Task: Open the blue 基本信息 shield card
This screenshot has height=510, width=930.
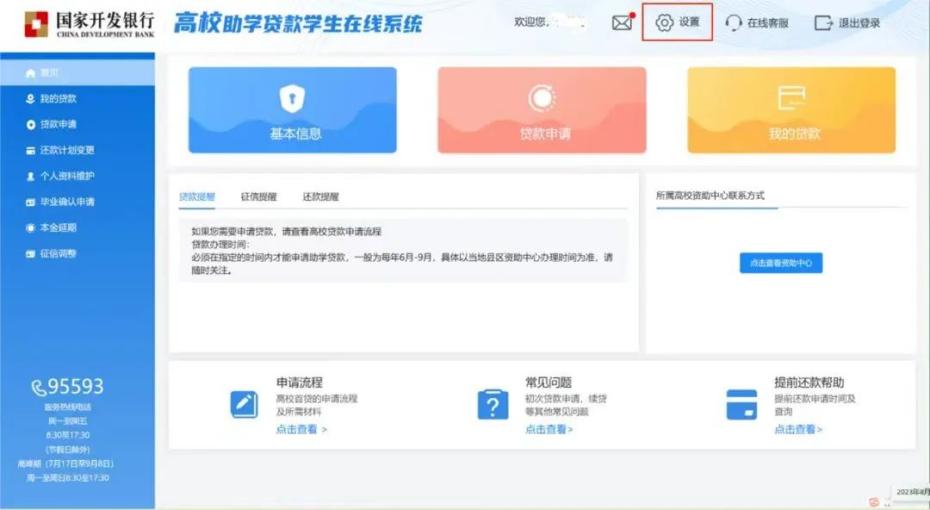Action: [292, 110]
